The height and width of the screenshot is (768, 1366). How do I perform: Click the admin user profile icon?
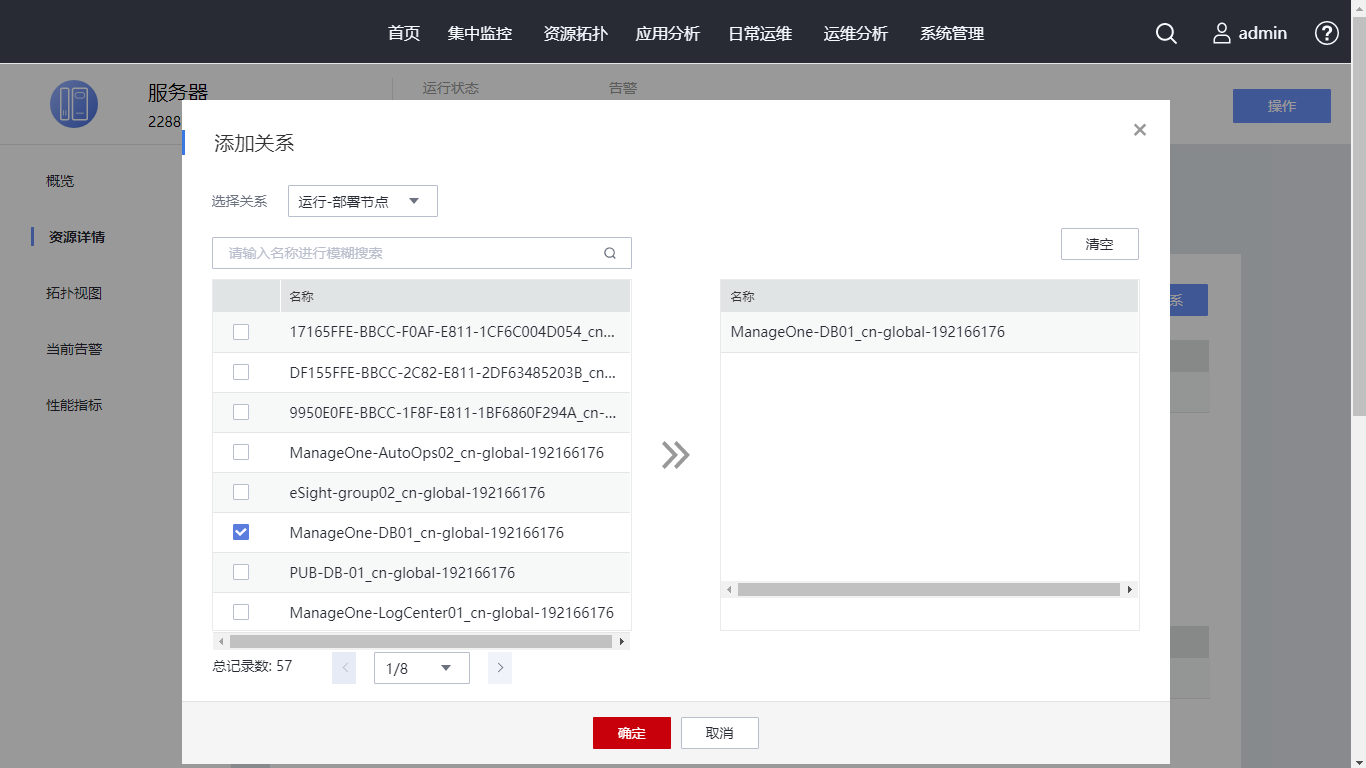1222,33
